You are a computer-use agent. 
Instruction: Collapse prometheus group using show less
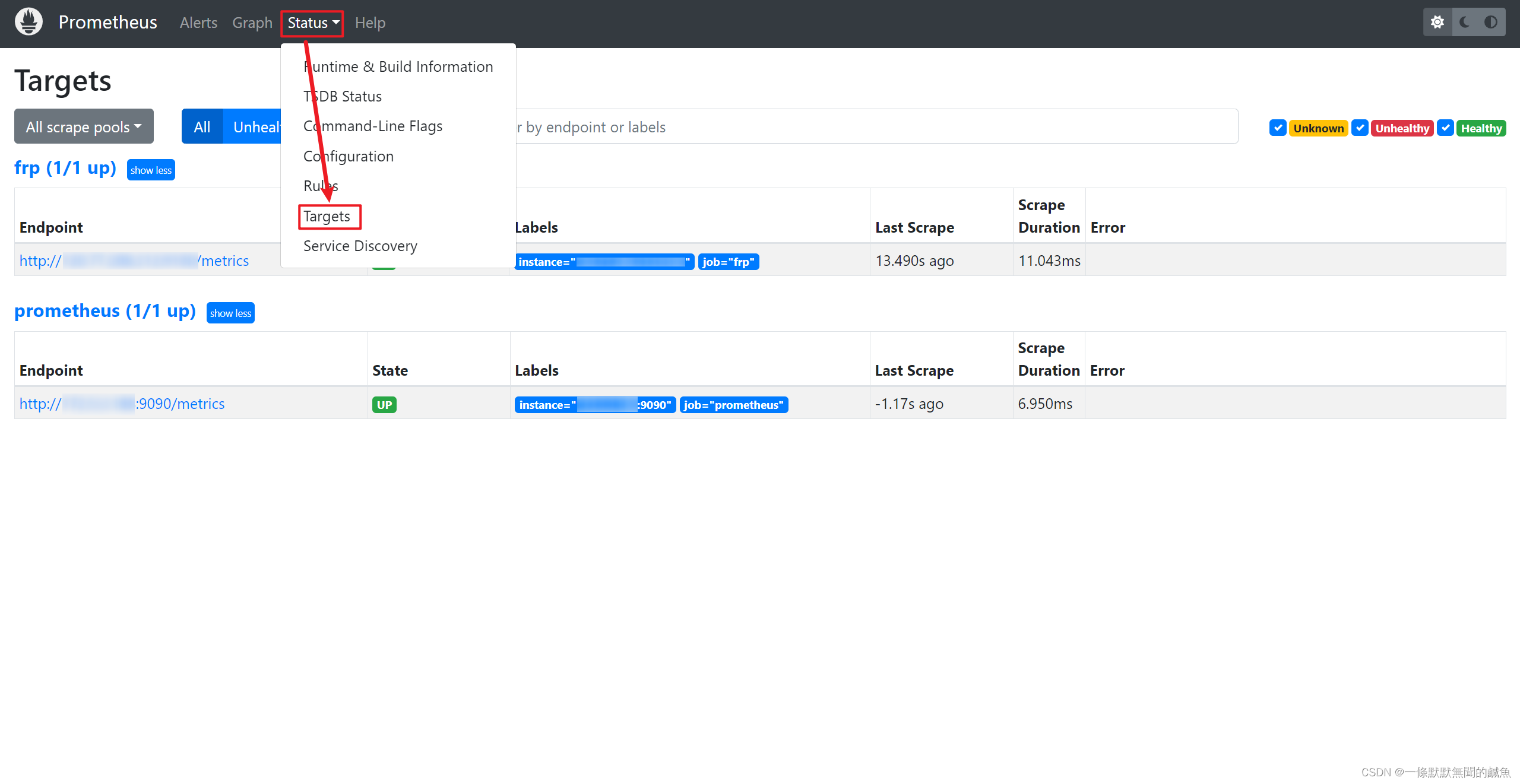point(230,313)
